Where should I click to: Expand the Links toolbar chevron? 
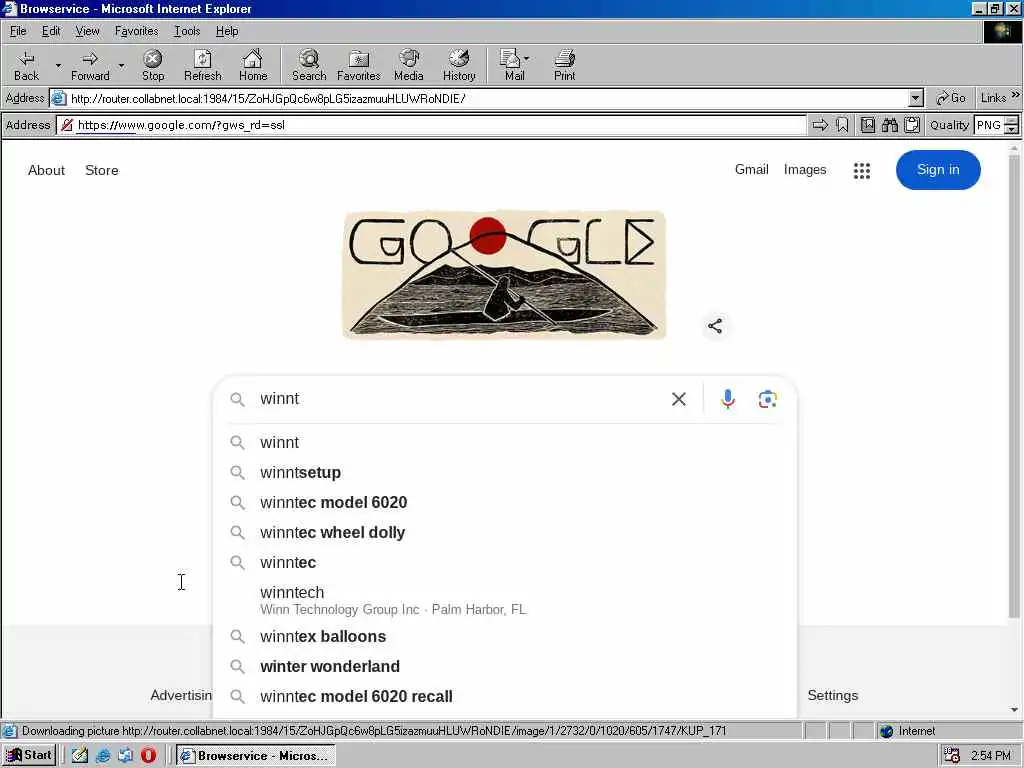(1016, 95)
